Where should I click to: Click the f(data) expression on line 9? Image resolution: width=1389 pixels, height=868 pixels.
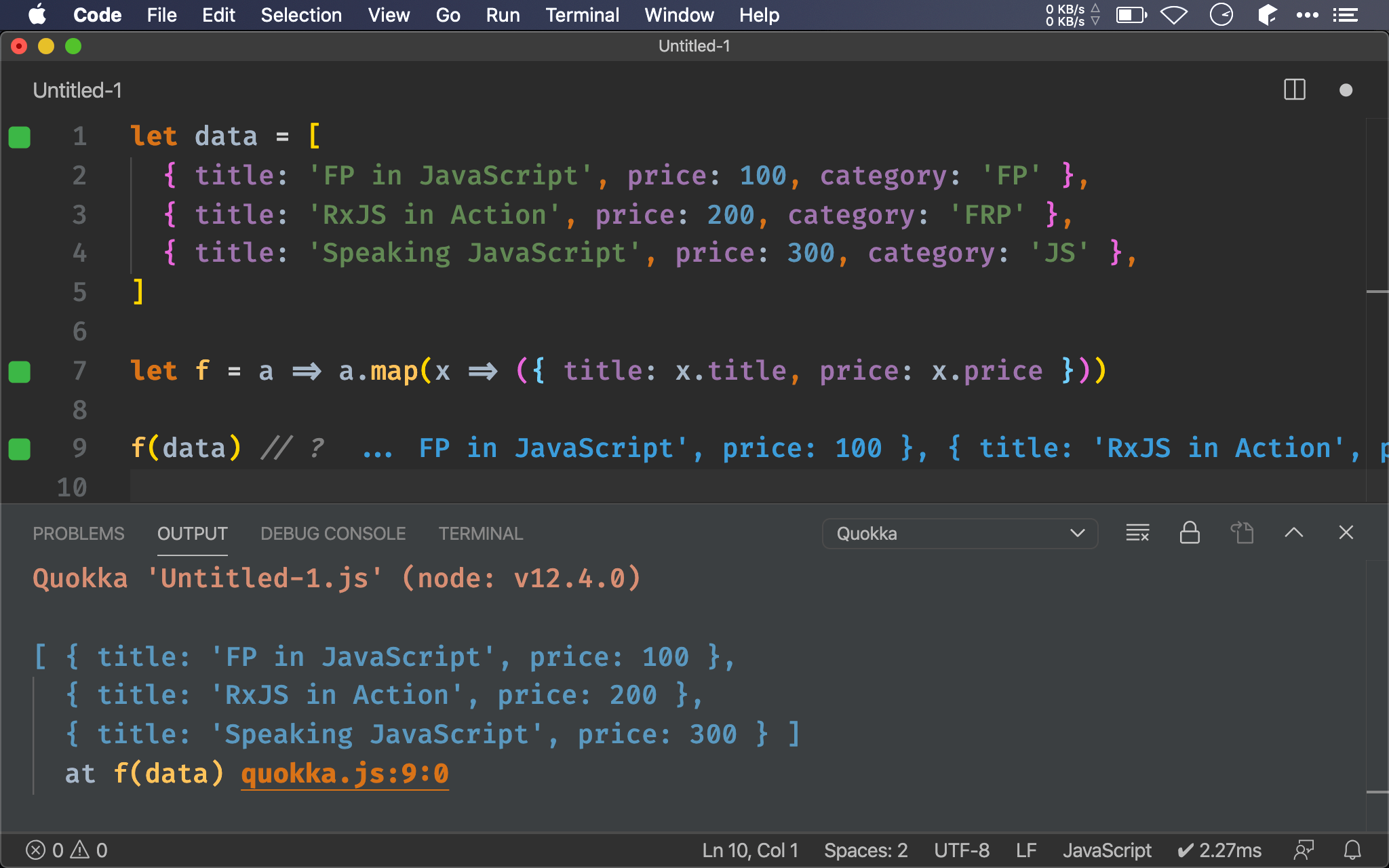(186, 448)
